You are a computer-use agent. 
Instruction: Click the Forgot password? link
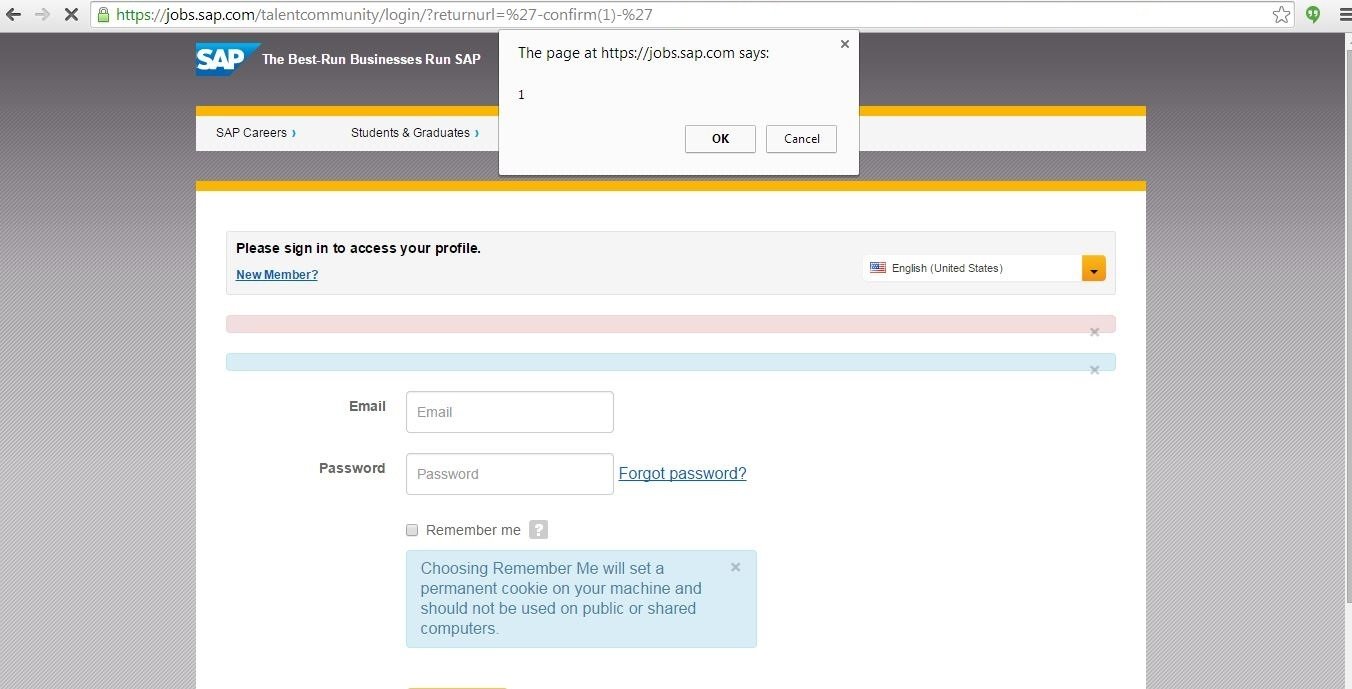(683, 474)
